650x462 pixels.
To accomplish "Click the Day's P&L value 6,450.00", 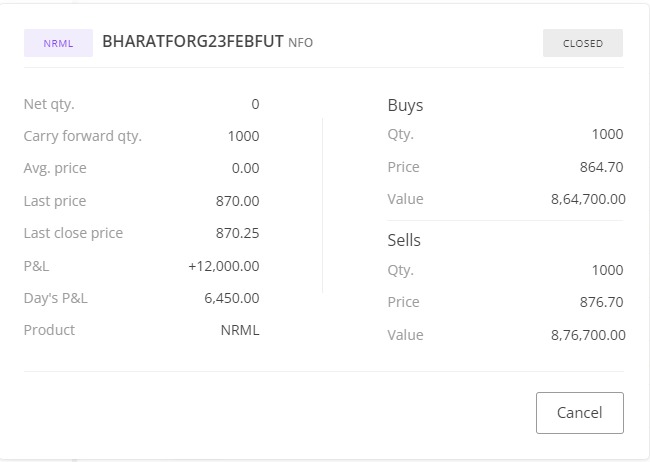I will (x=231, y=298).
